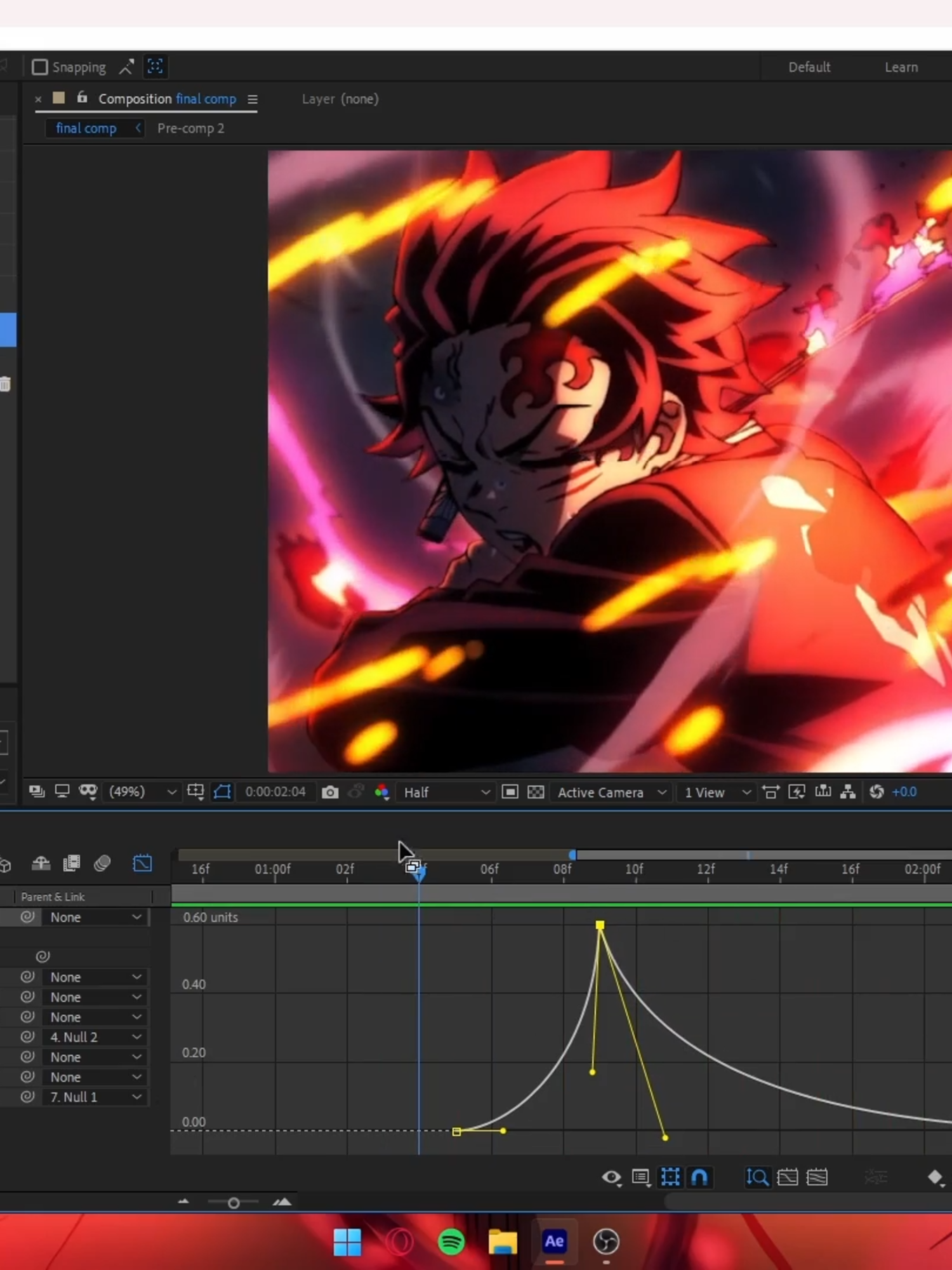Click the Always Preview This View icon

point(37,792)
